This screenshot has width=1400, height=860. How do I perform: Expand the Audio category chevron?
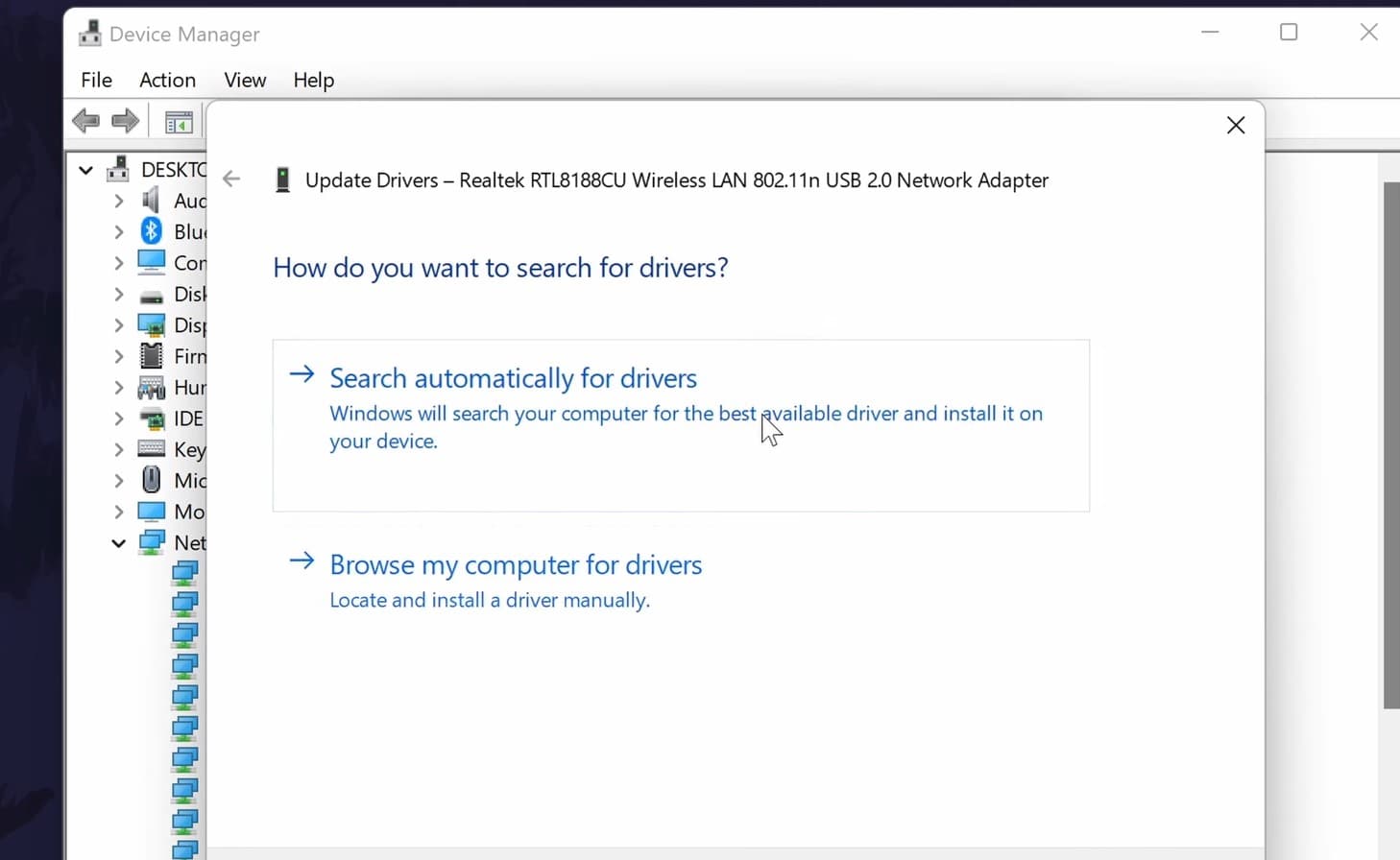point(118,201)
